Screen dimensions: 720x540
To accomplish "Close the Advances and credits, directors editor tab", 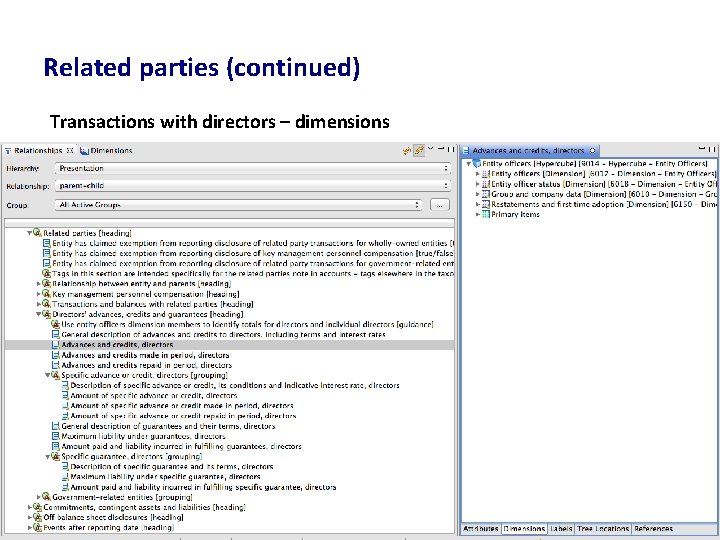I will point(592,151).
